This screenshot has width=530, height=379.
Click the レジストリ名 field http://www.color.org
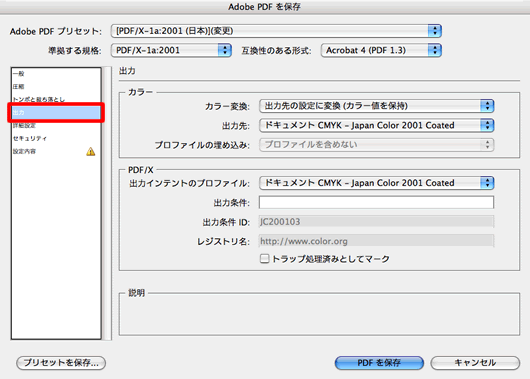376,241
